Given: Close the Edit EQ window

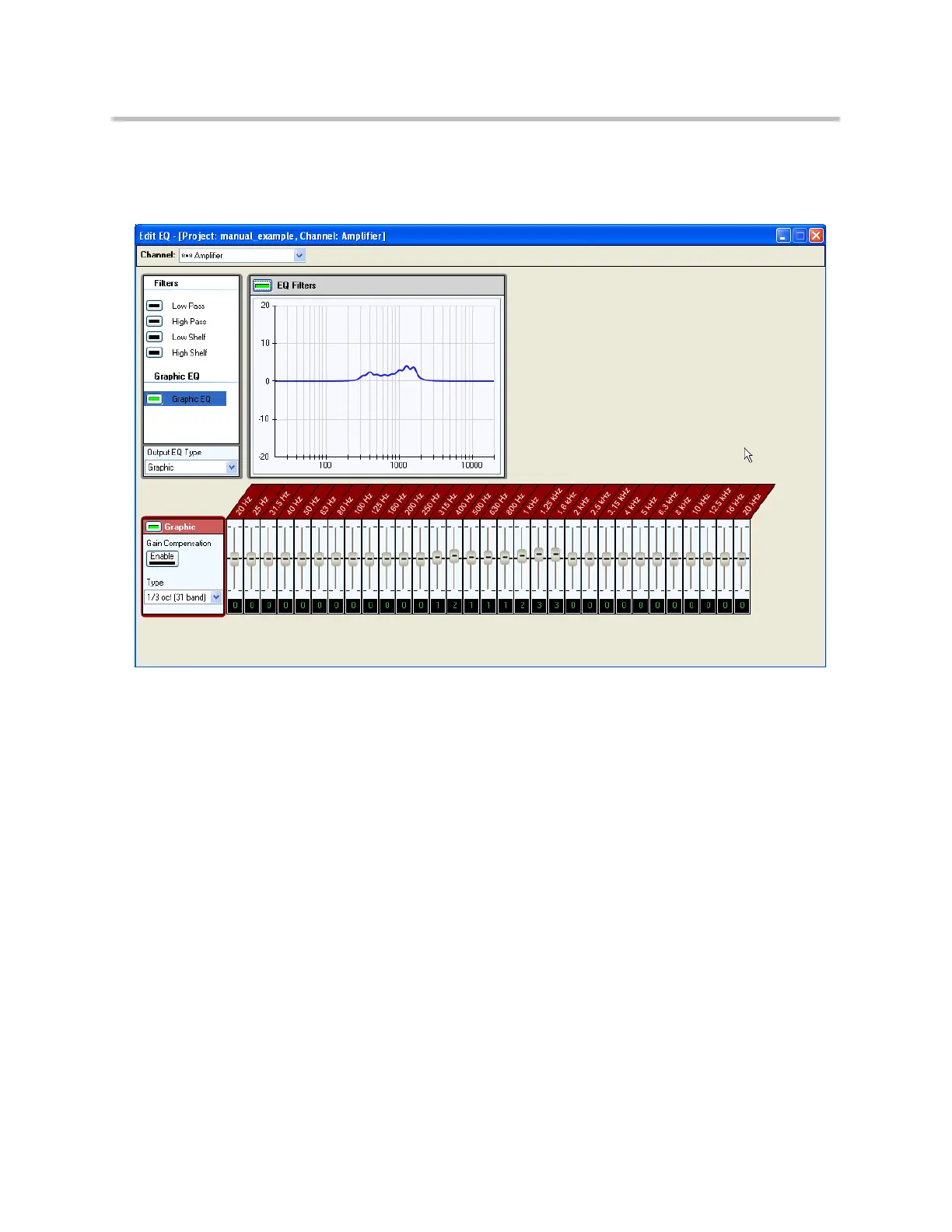Looking at the screenshot, I should click(816, 236).
